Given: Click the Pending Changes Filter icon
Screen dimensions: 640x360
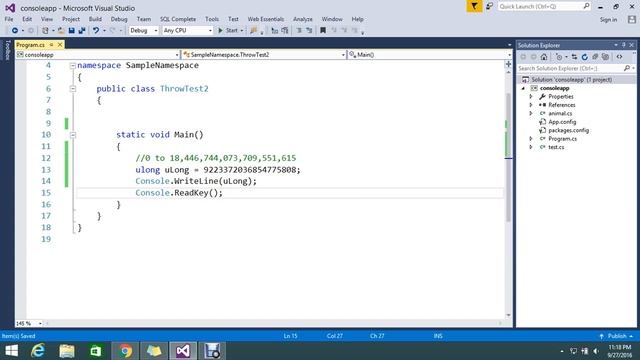Looking at the screenshot, I should click(559, 57).
